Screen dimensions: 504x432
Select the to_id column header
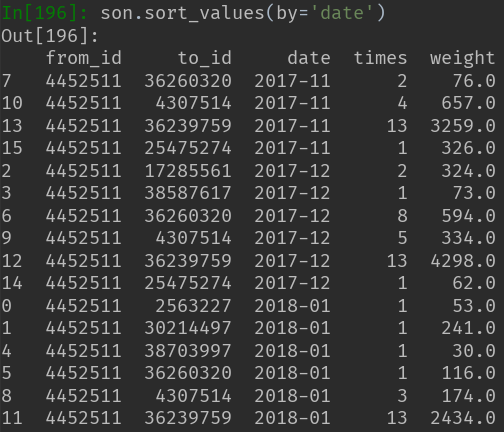click(204, 58)
